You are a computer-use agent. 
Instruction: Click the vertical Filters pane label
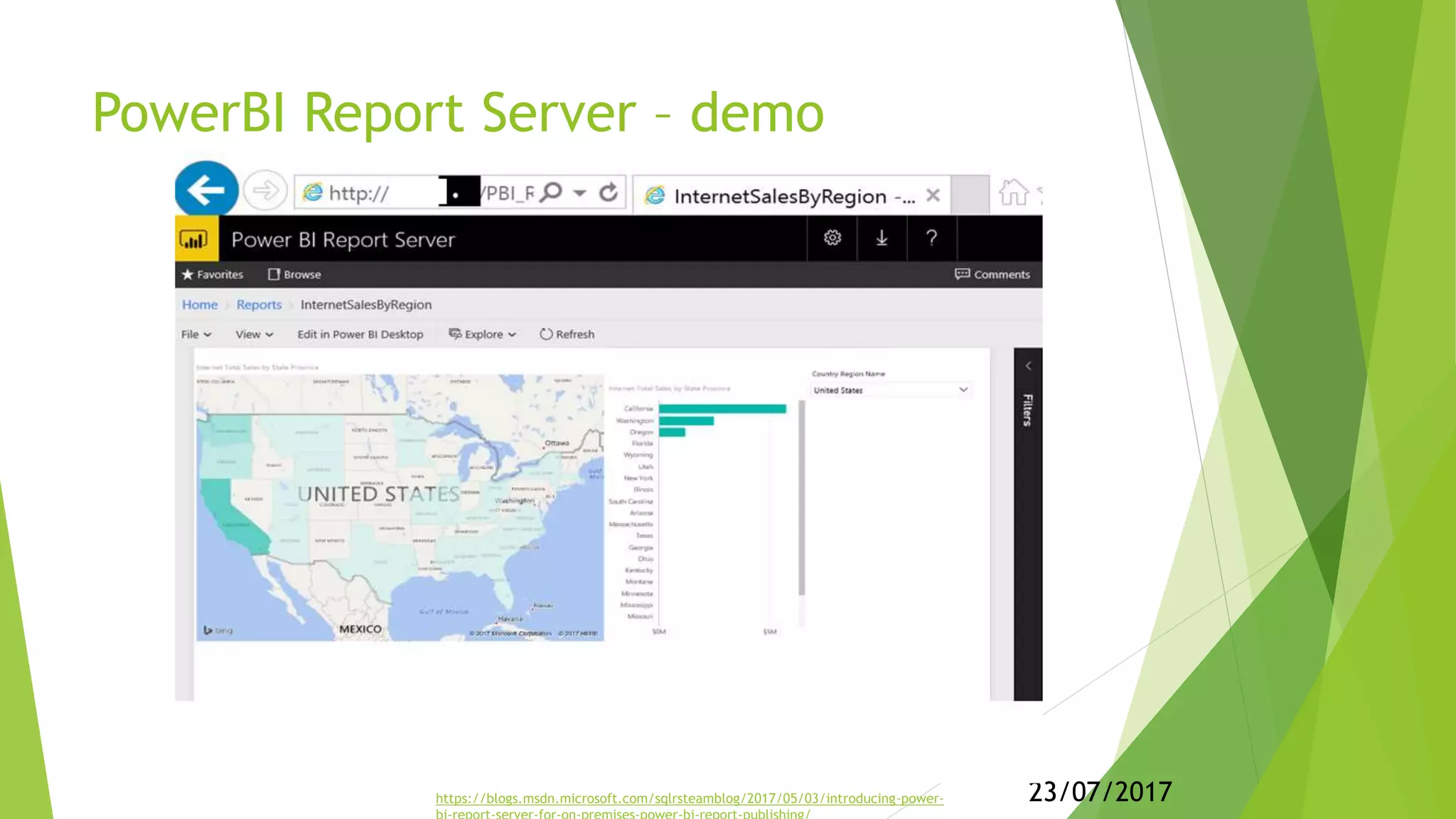click(x=1027, y=410)
